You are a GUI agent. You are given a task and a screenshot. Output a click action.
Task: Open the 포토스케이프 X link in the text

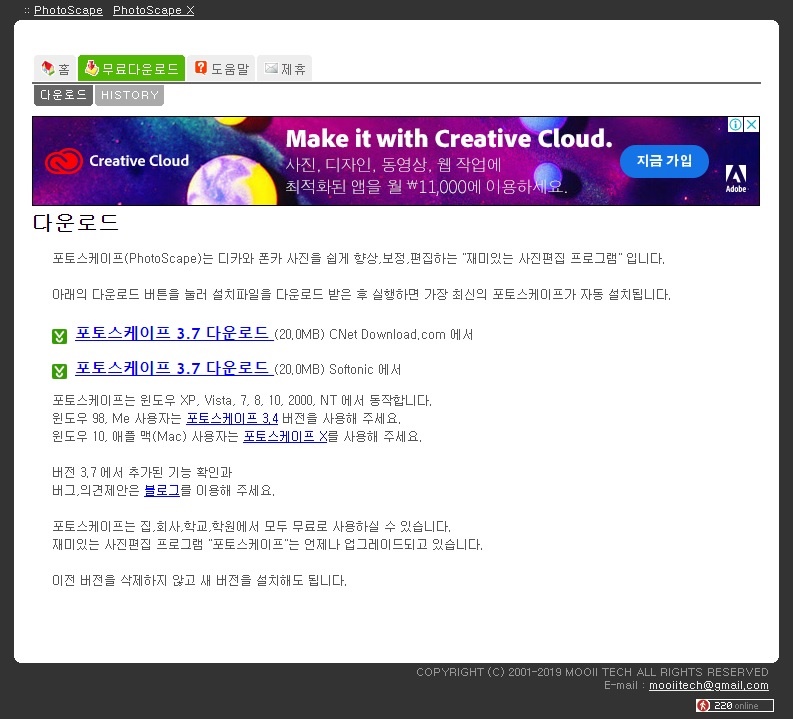tap(285, 436)
